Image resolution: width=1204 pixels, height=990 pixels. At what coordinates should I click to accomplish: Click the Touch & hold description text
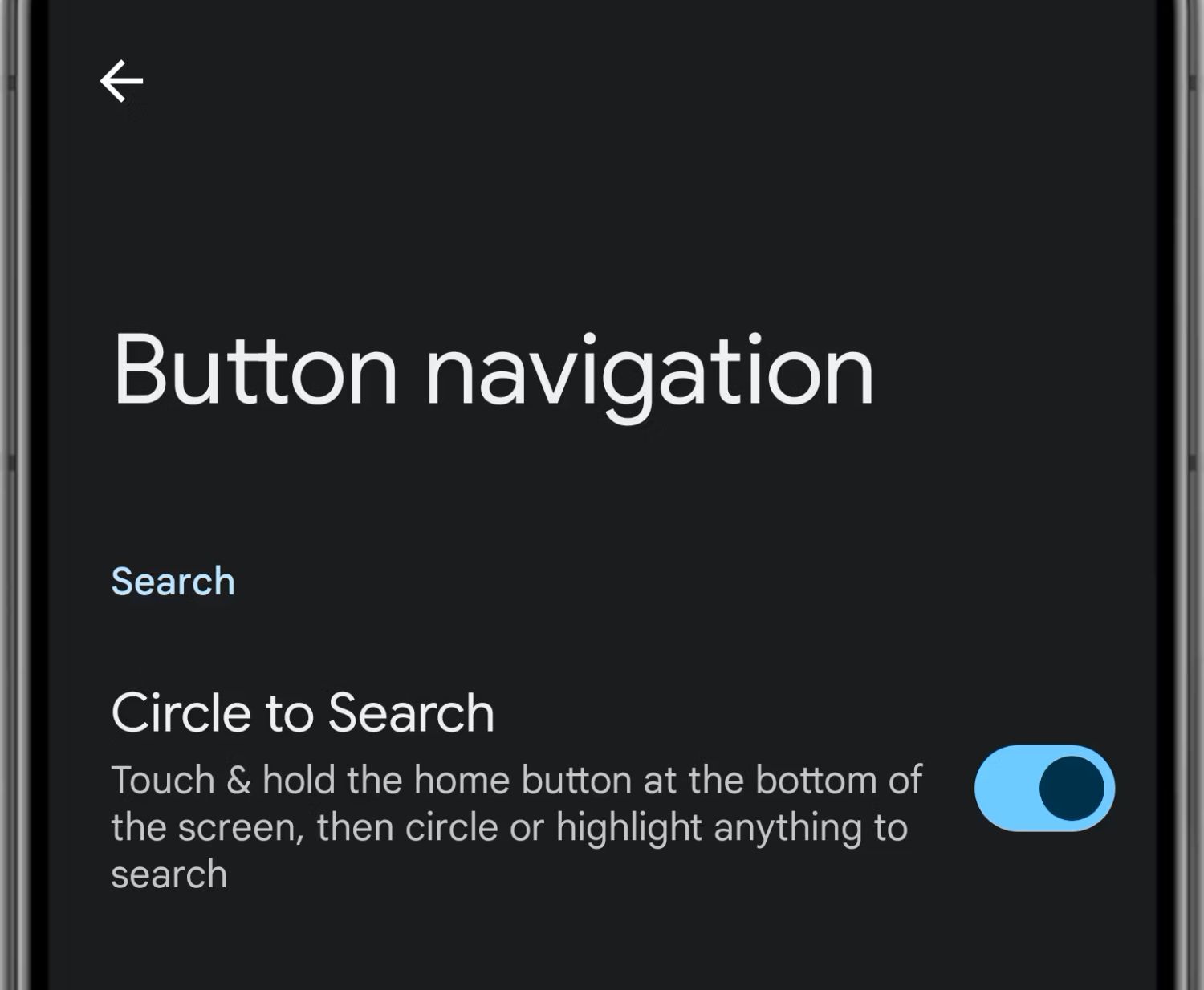(515, 826)
